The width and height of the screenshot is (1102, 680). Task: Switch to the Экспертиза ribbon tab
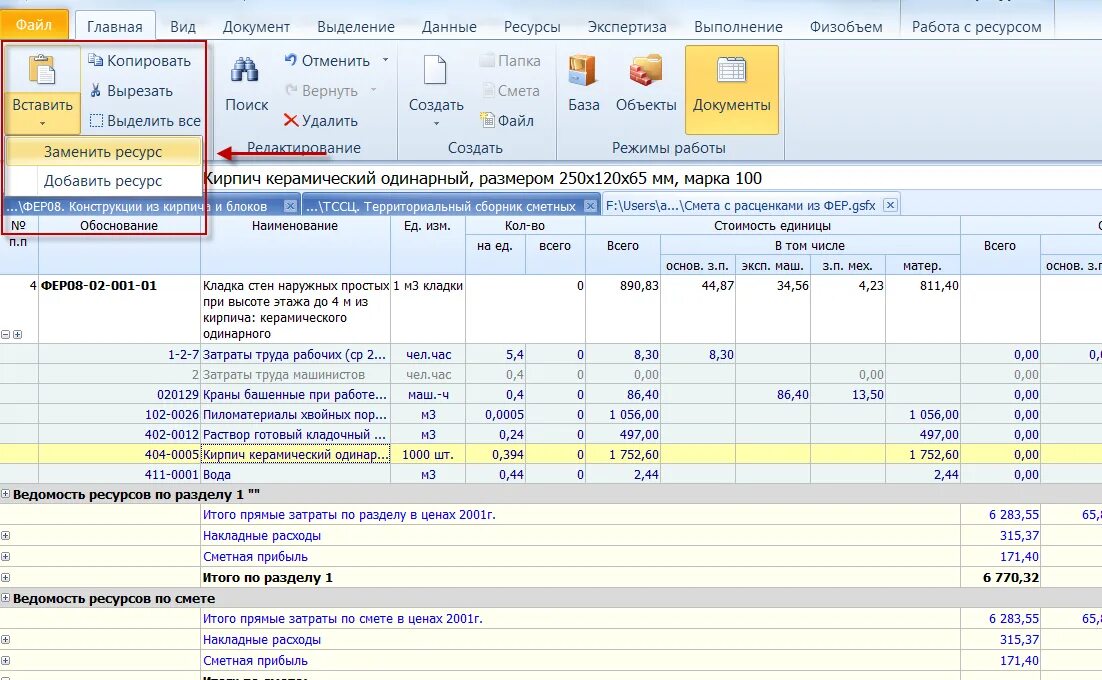627,27
